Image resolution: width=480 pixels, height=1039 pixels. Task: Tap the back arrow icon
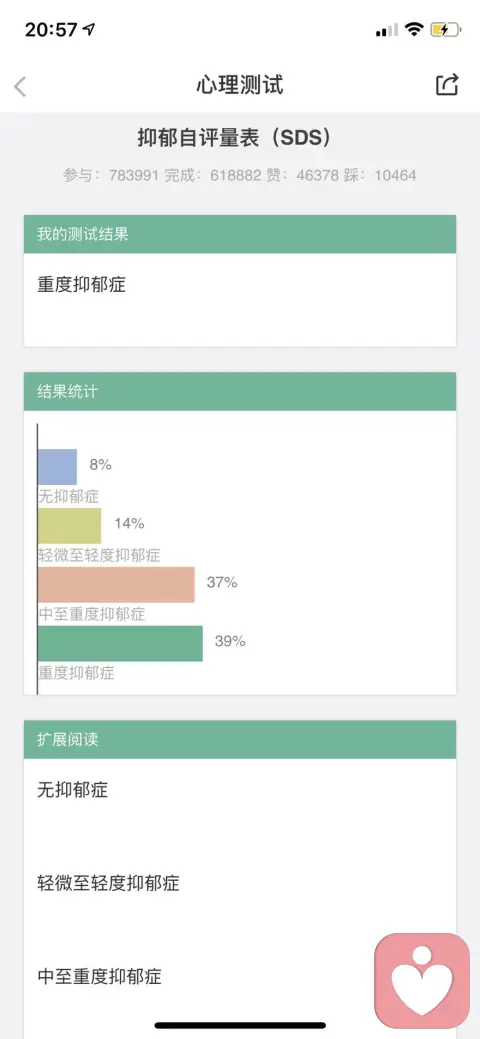coord(20,86)
